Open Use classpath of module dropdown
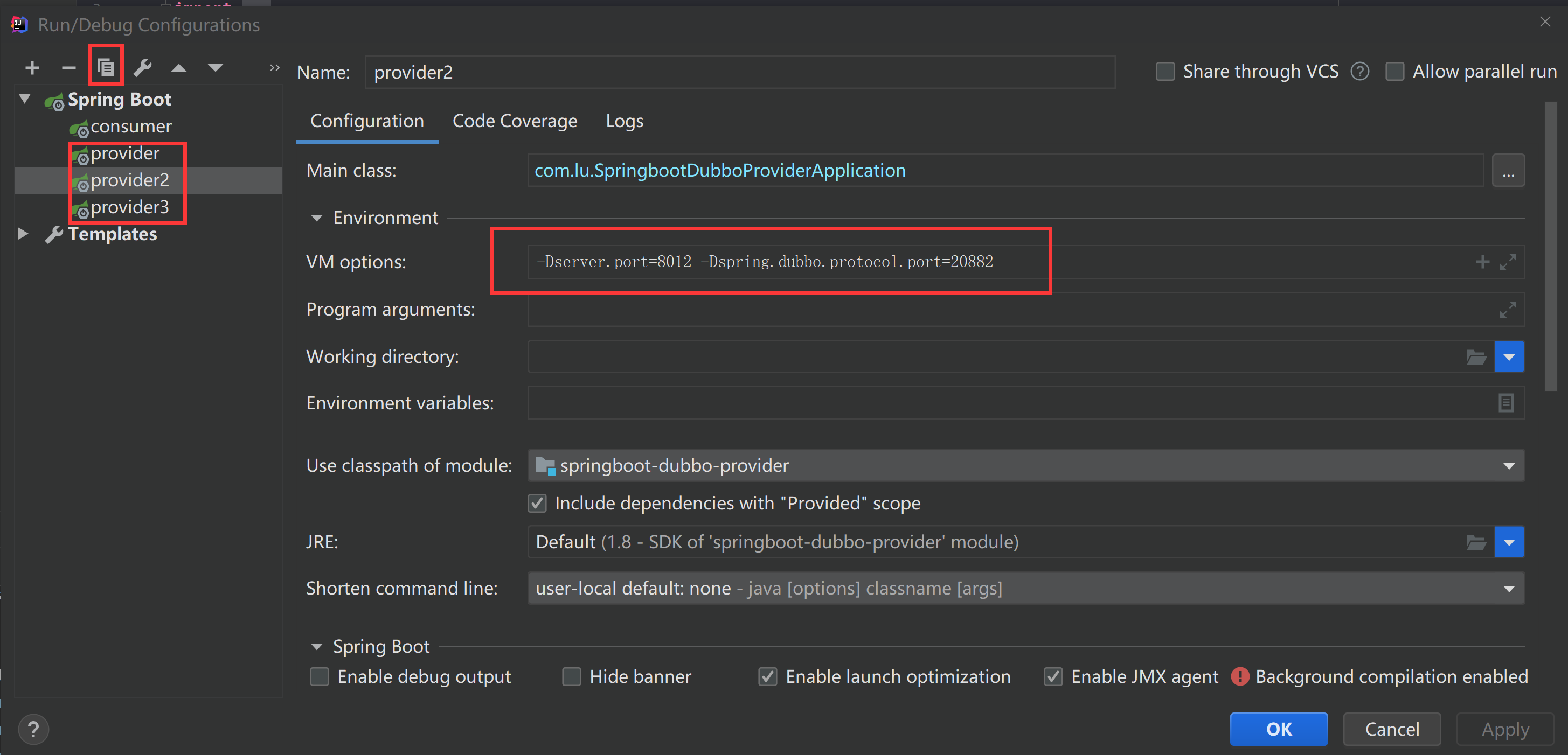 pos(1508,466)
